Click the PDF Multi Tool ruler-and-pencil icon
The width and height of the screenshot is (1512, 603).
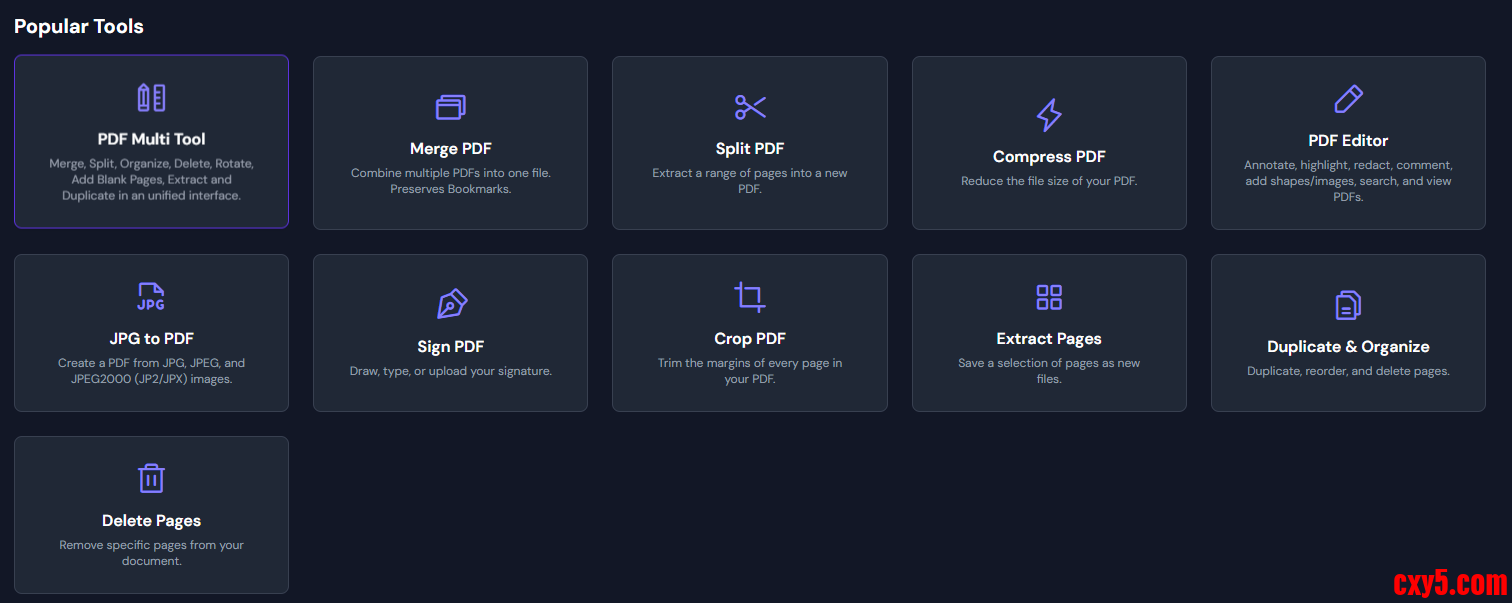(x=151, y=98)
